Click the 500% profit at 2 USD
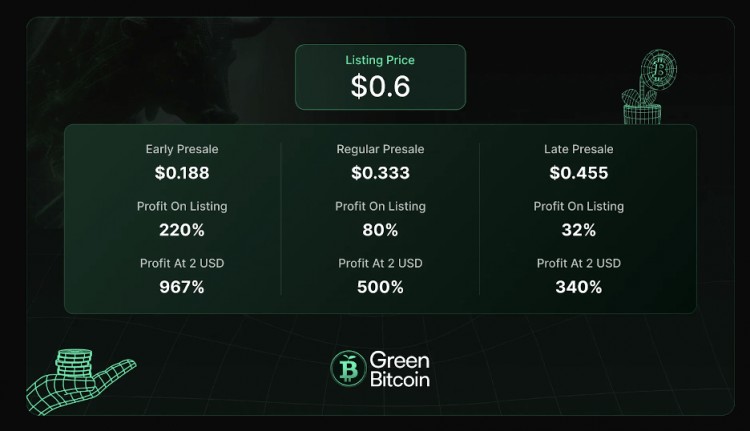This screenshot has width=750, height=431. click(x=380, y=287)
